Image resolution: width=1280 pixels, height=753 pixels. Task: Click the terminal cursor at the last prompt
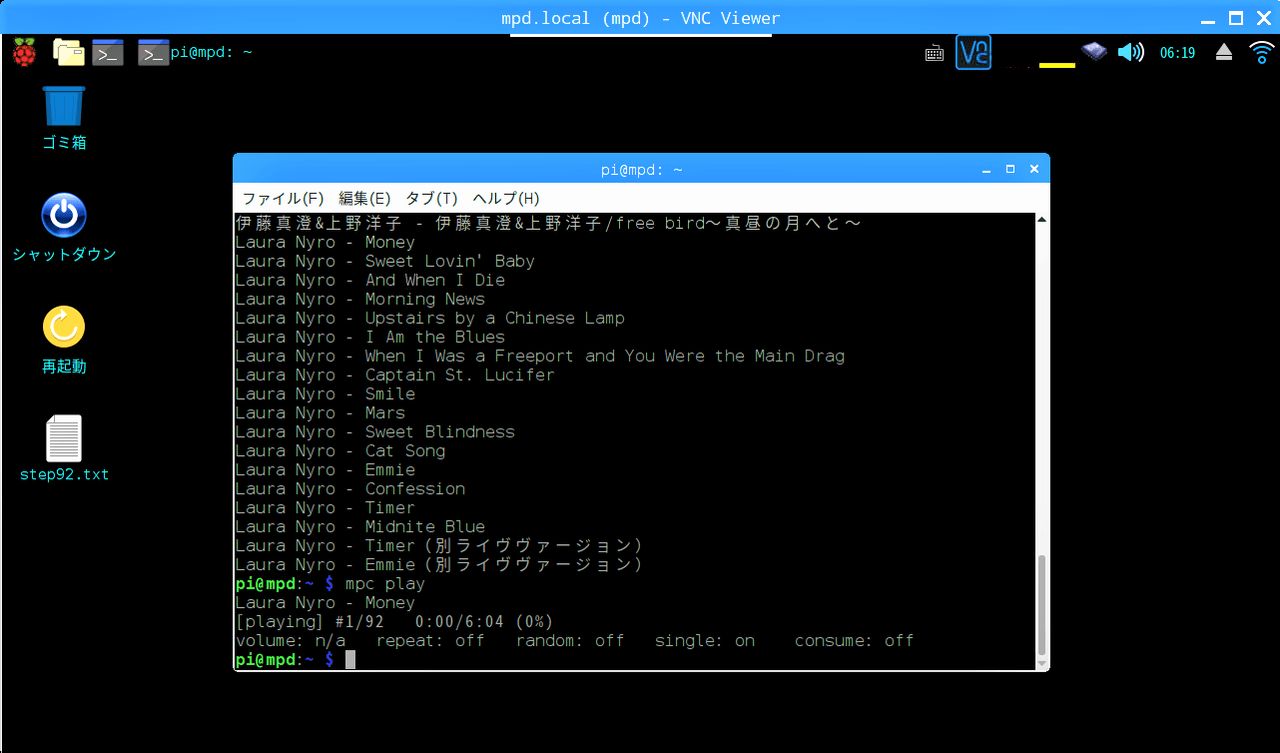pos(350,660)
